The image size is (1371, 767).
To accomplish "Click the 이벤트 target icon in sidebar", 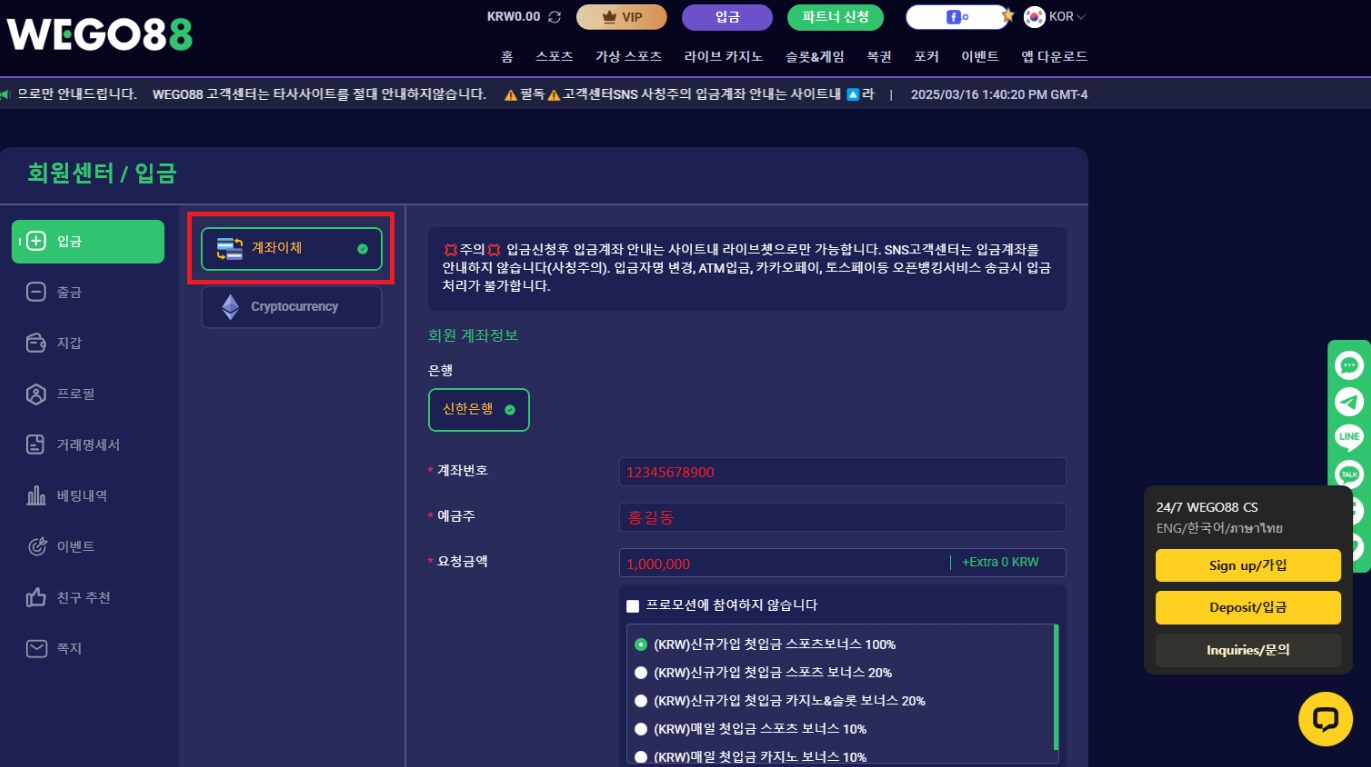I will tap(36, 547).
